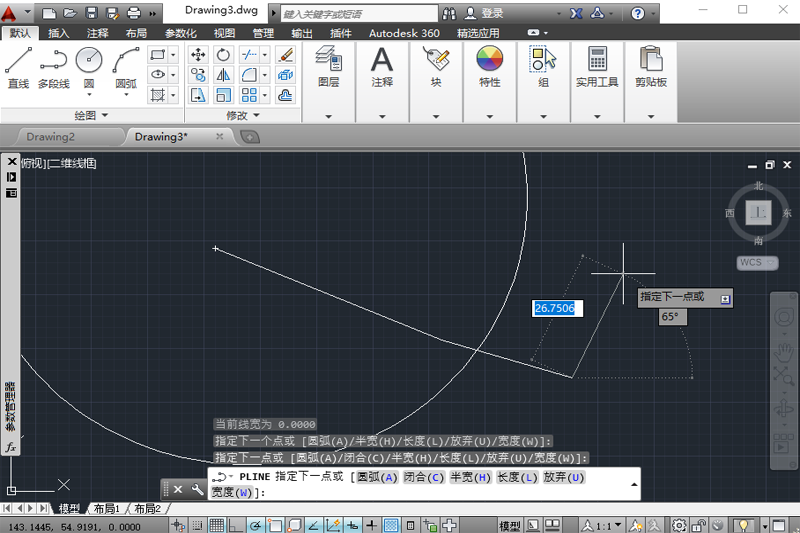This screenshot has width=800, height=533.
Task: Switch to the 布局1 layout tab
Action: (x=106, y=509)
